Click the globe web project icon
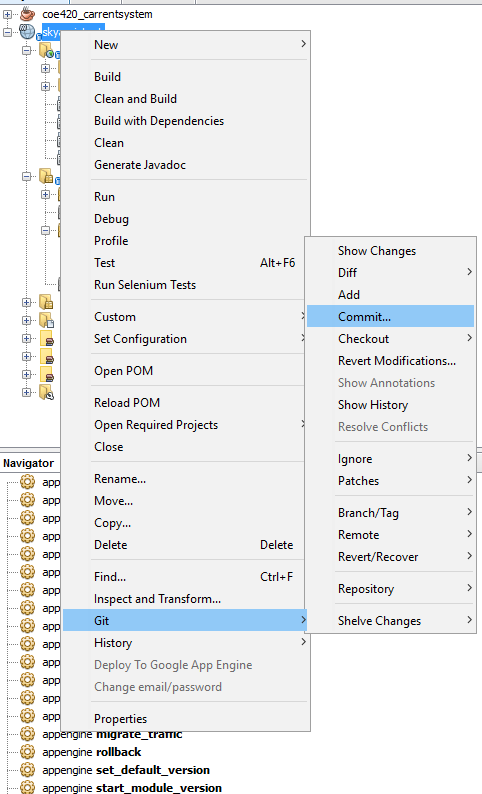 (27, 32)
